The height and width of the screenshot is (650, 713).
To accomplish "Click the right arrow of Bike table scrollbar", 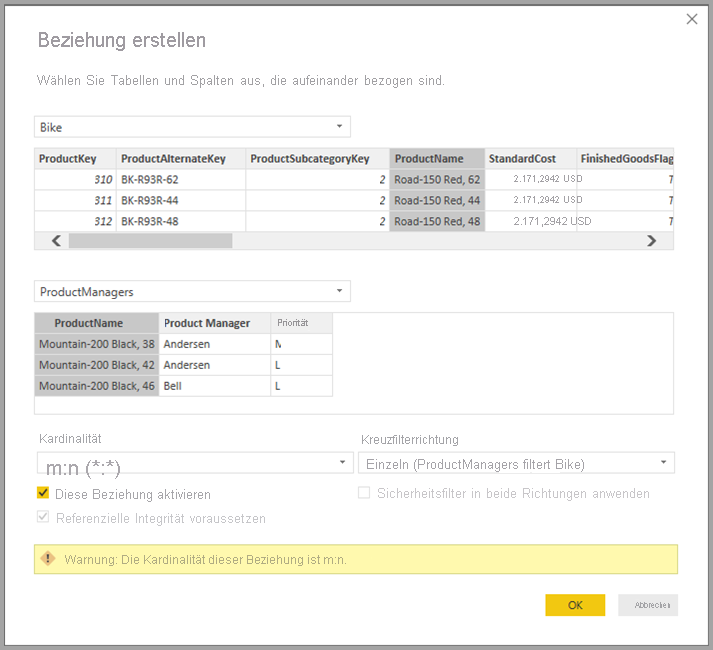I will tap(652, 241).
